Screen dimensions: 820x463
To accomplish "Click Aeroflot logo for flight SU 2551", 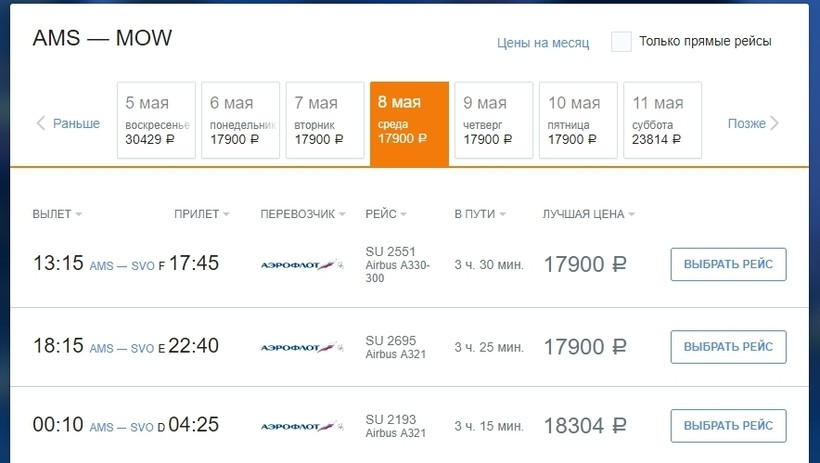I will point(301,265).
